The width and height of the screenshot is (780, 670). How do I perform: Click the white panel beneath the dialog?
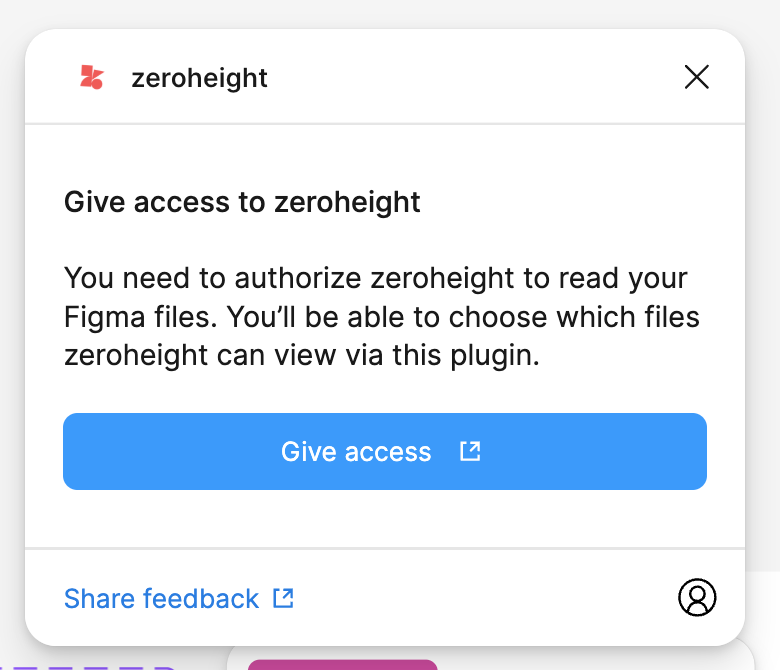click(x=600, y=660)
